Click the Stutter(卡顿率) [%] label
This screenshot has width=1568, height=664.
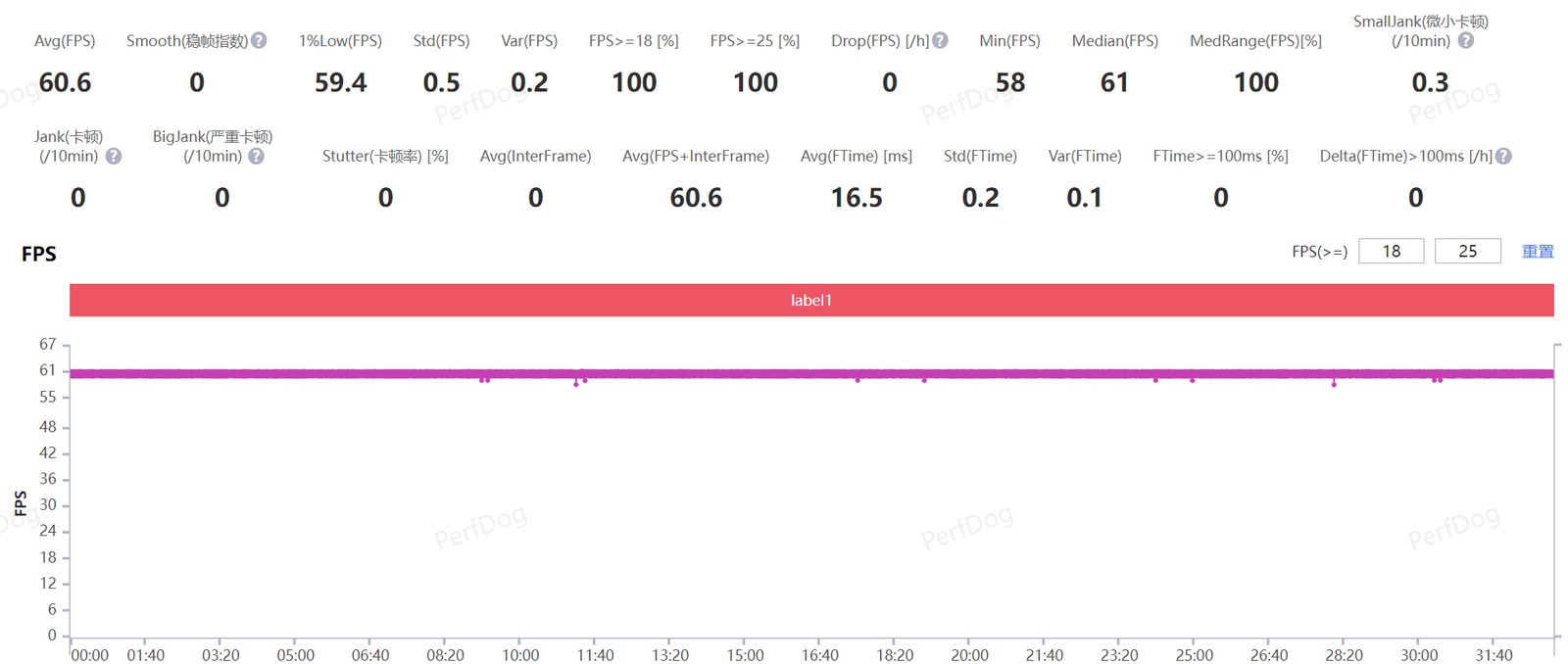pyautogui.click(x=385, y=156)
